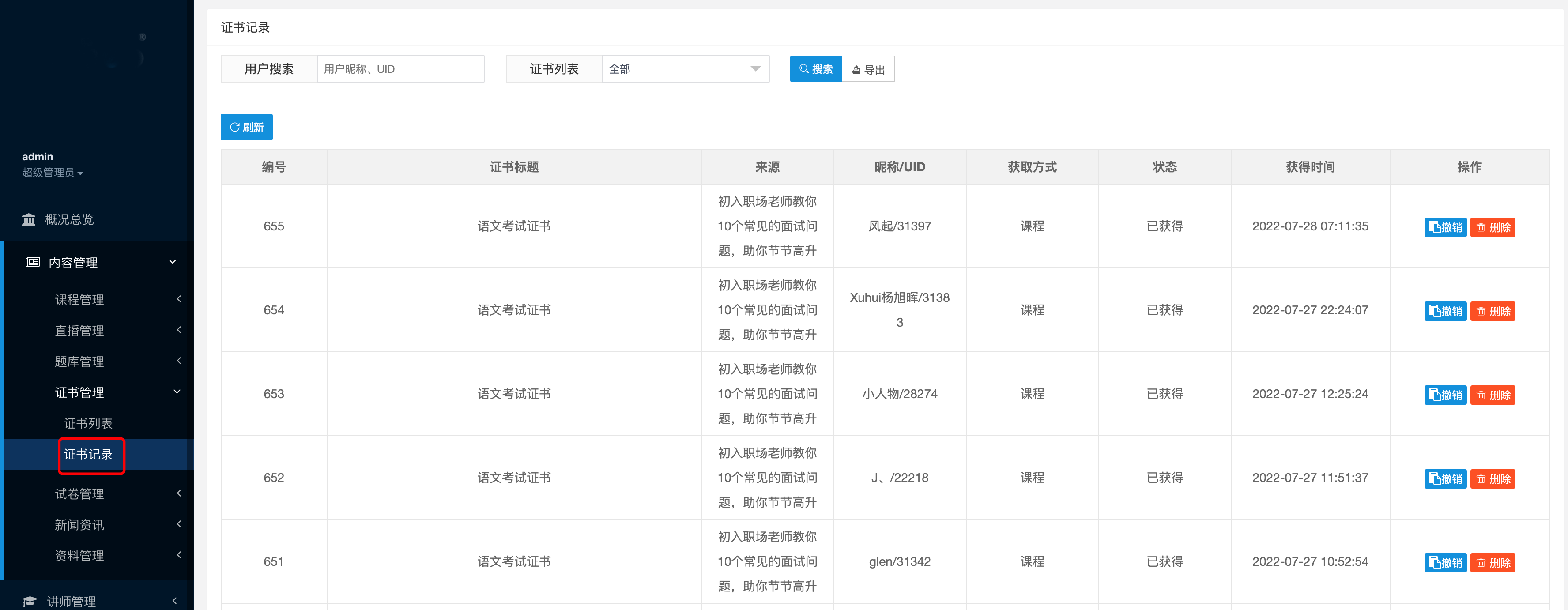Screen dimensions: 1568x610
Task: Click the 用户昵称、UID search field
Action: pos(400,69)
